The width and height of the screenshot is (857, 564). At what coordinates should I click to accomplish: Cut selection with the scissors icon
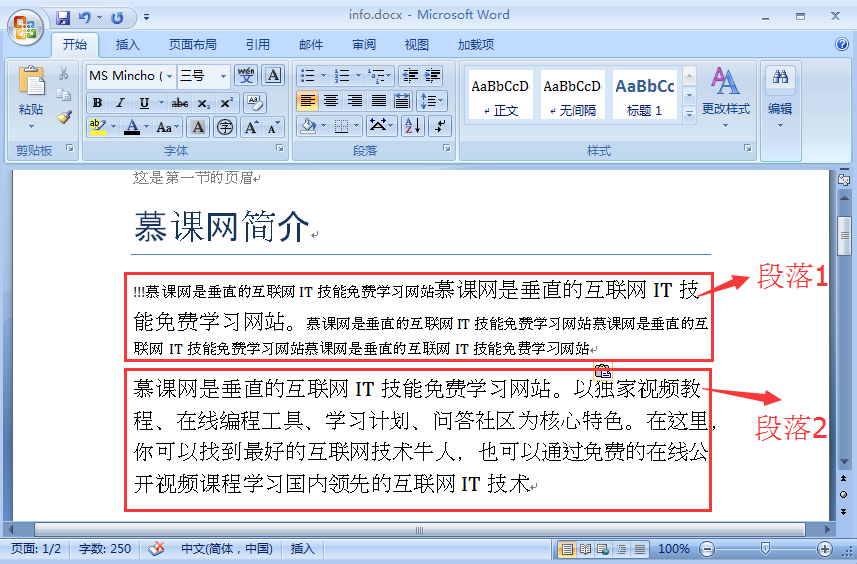pyautogui.click(x=63, y=74)
